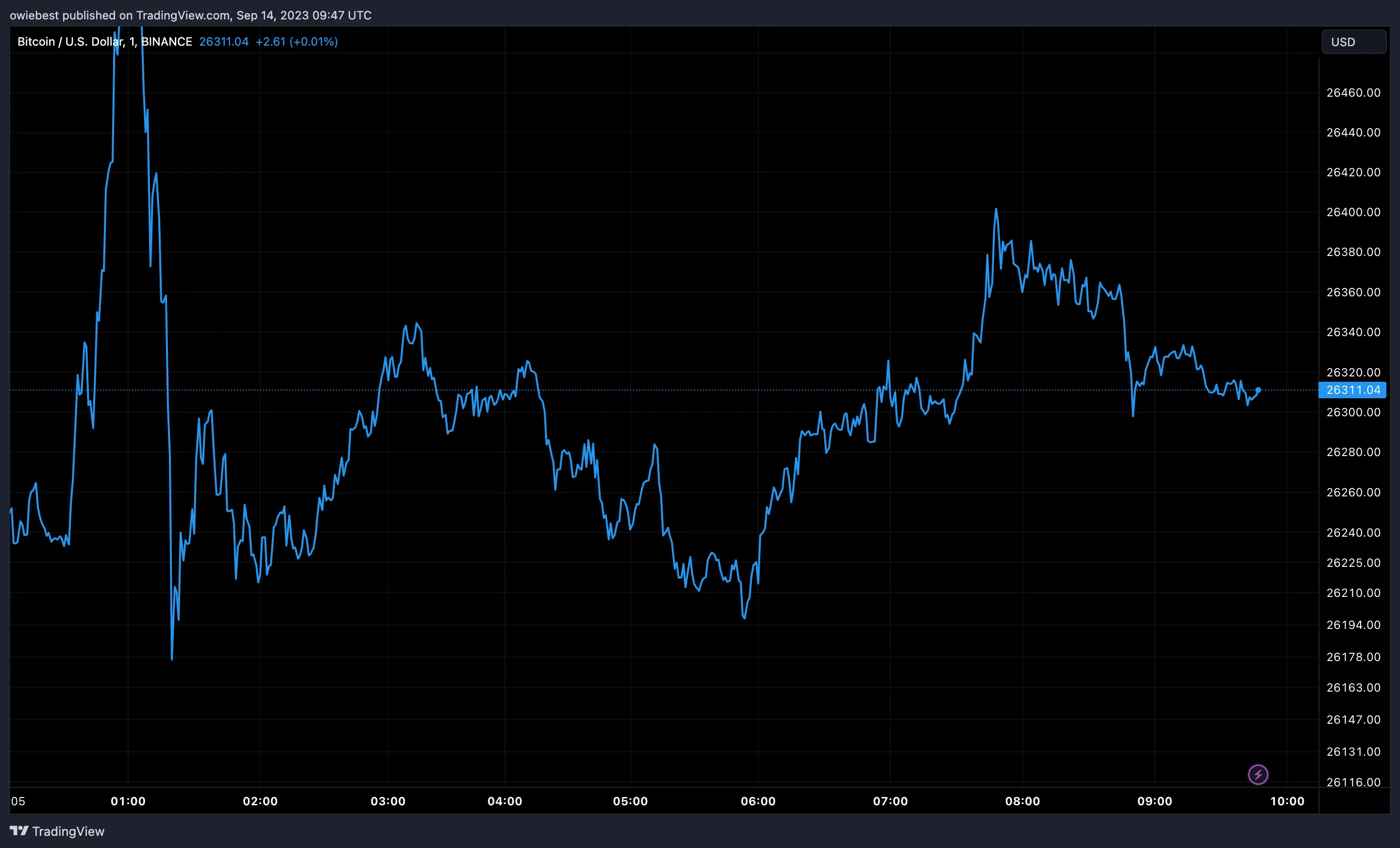Open timeframe options by clicking interval 1
The image size is (1400, 848).
[x=132, y=41]
